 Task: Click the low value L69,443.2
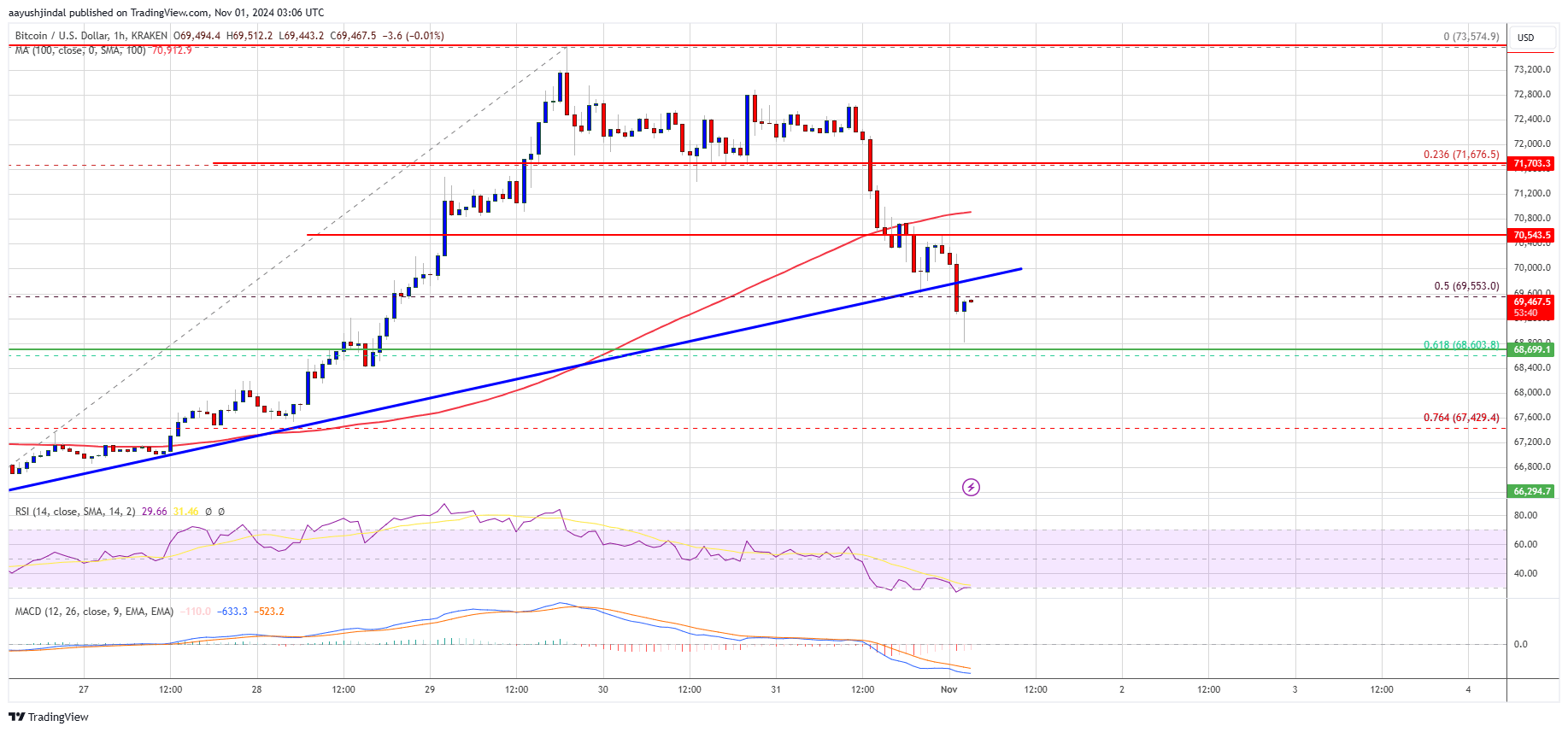click(x=302, y=36)
